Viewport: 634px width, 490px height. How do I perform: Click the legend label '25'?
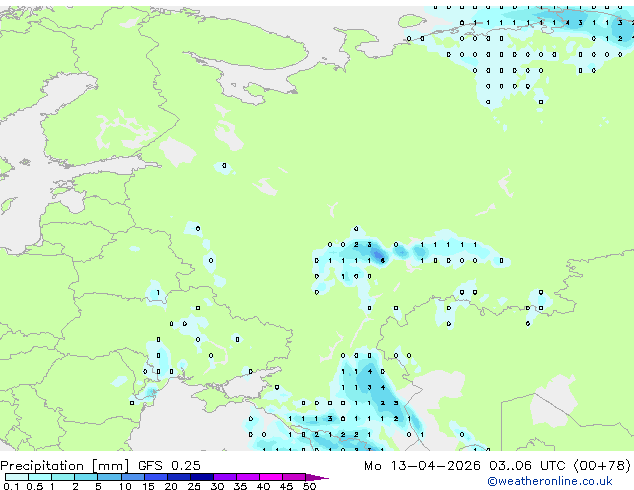(194, 486)
